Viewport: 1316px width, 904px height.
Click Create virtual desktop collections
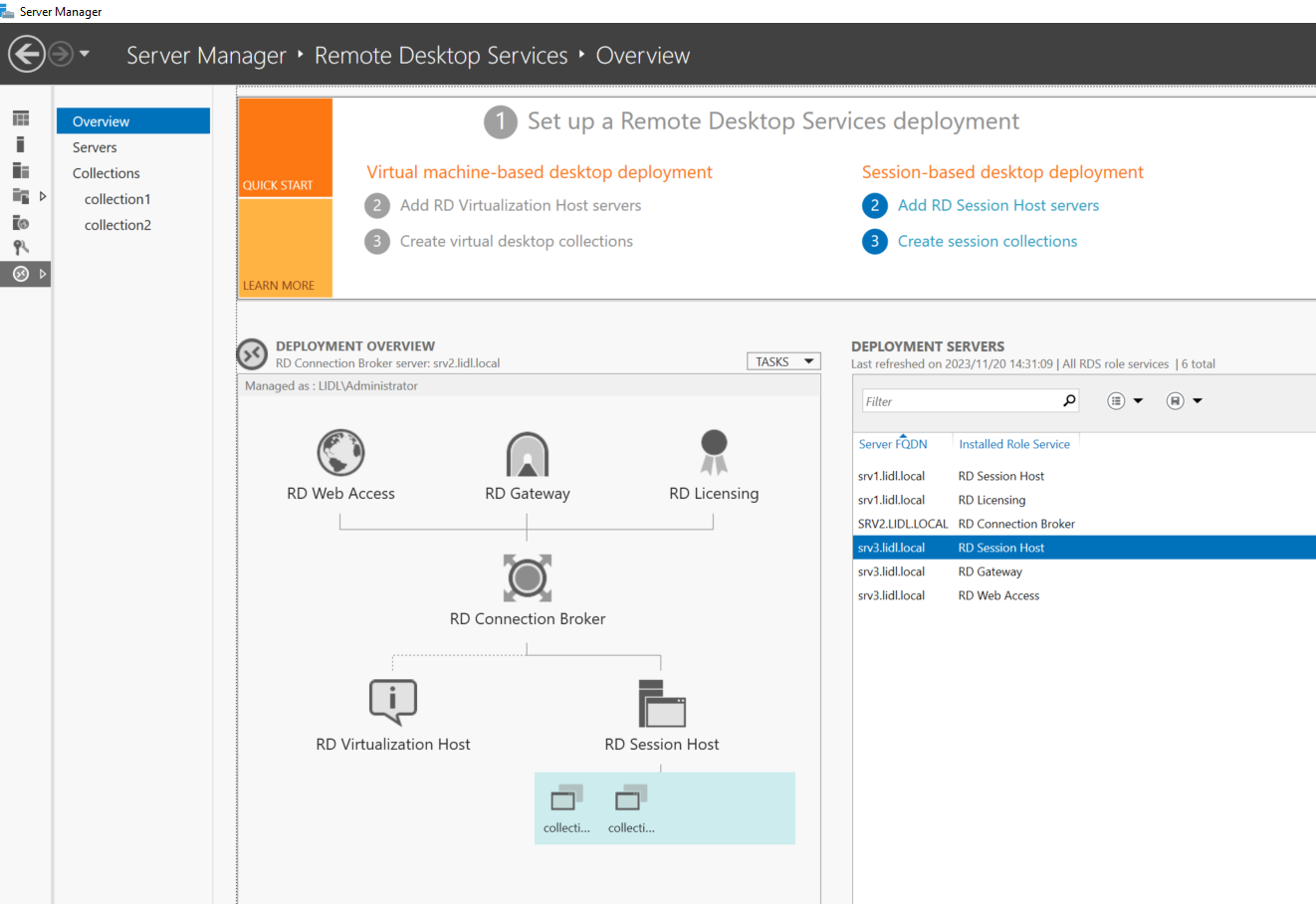517,241
